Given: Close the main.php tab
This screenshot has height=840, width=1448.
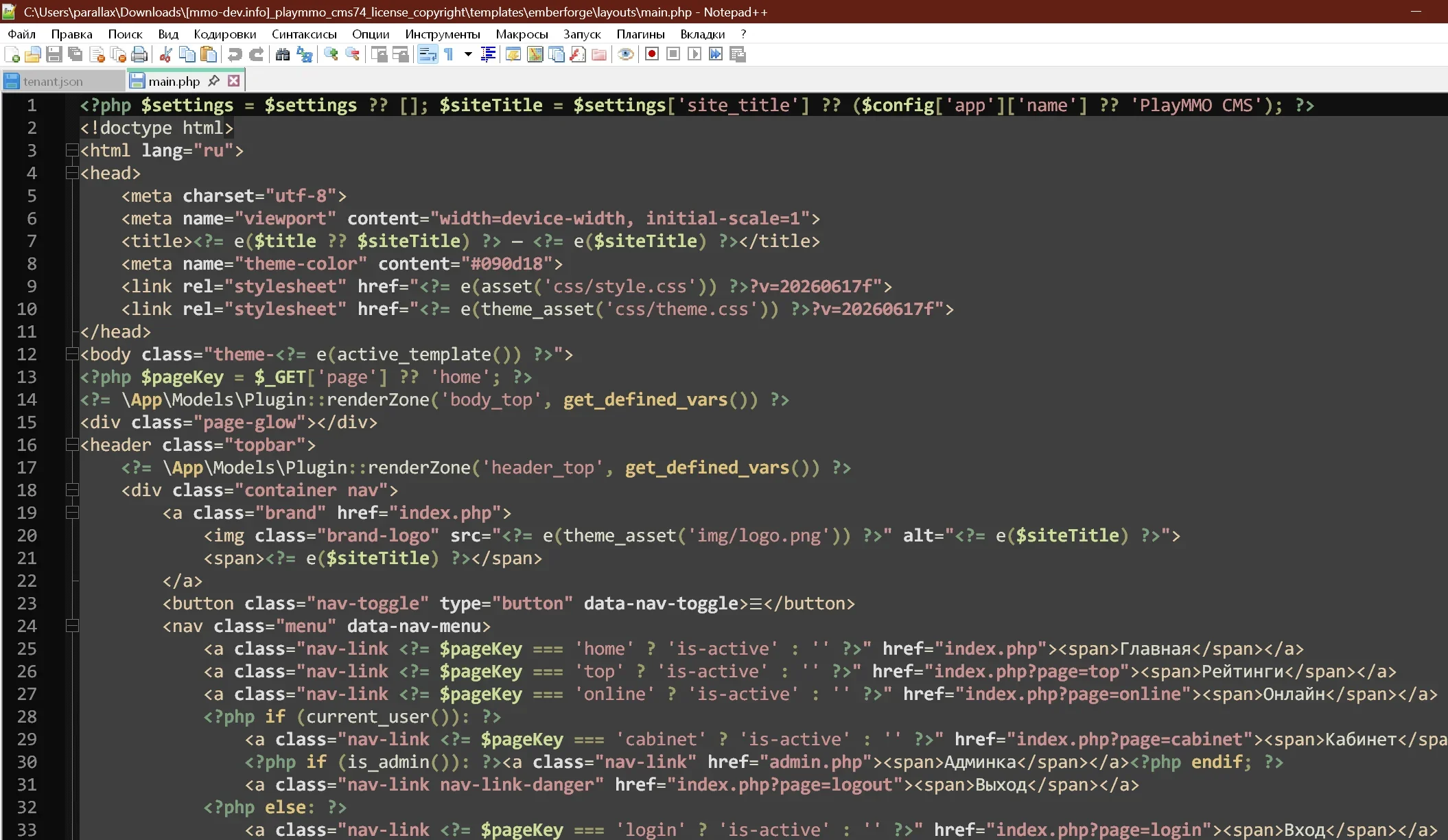Looking at the screenshot, I should [x=234, y=81].
